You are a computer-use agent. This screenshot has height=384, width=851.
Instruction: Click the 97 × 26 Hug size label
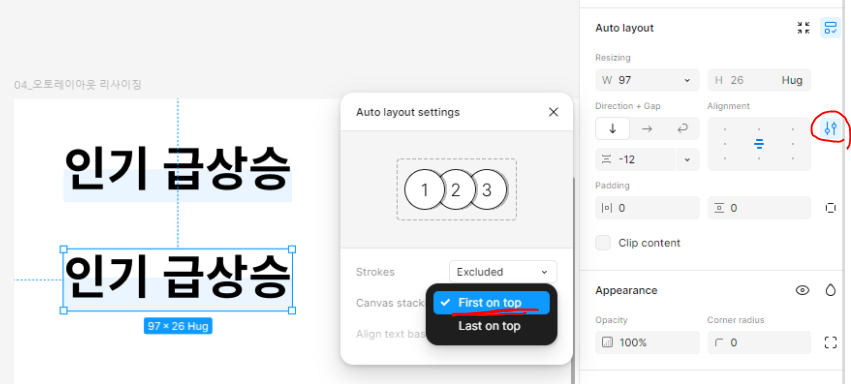pos(178,326)
